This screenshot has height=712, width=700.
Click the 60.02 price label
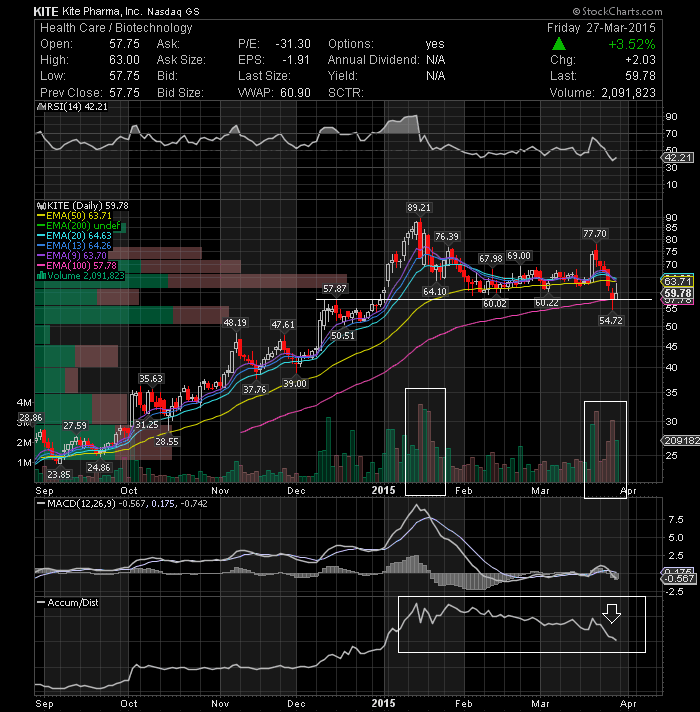tap(494, 303)
